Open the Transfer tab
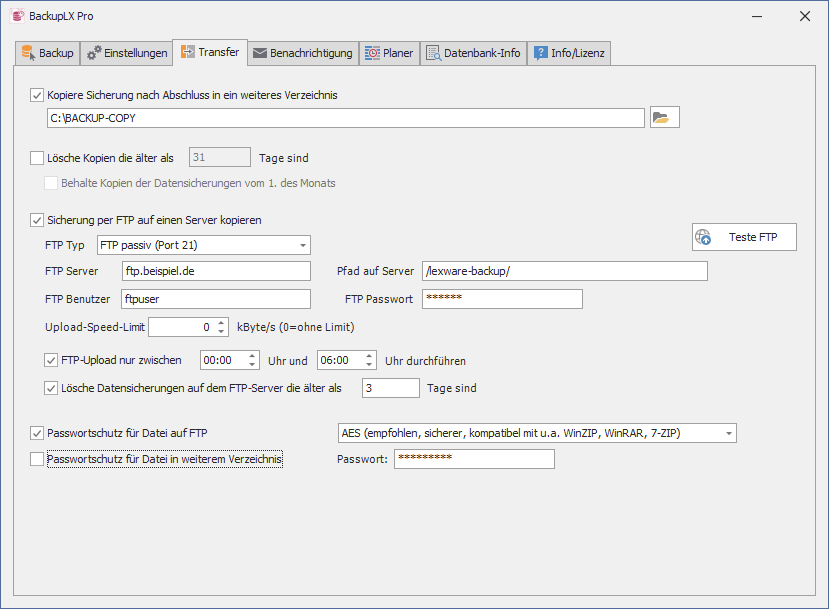The width and height of the screenshot is (829, 609). 209,53
